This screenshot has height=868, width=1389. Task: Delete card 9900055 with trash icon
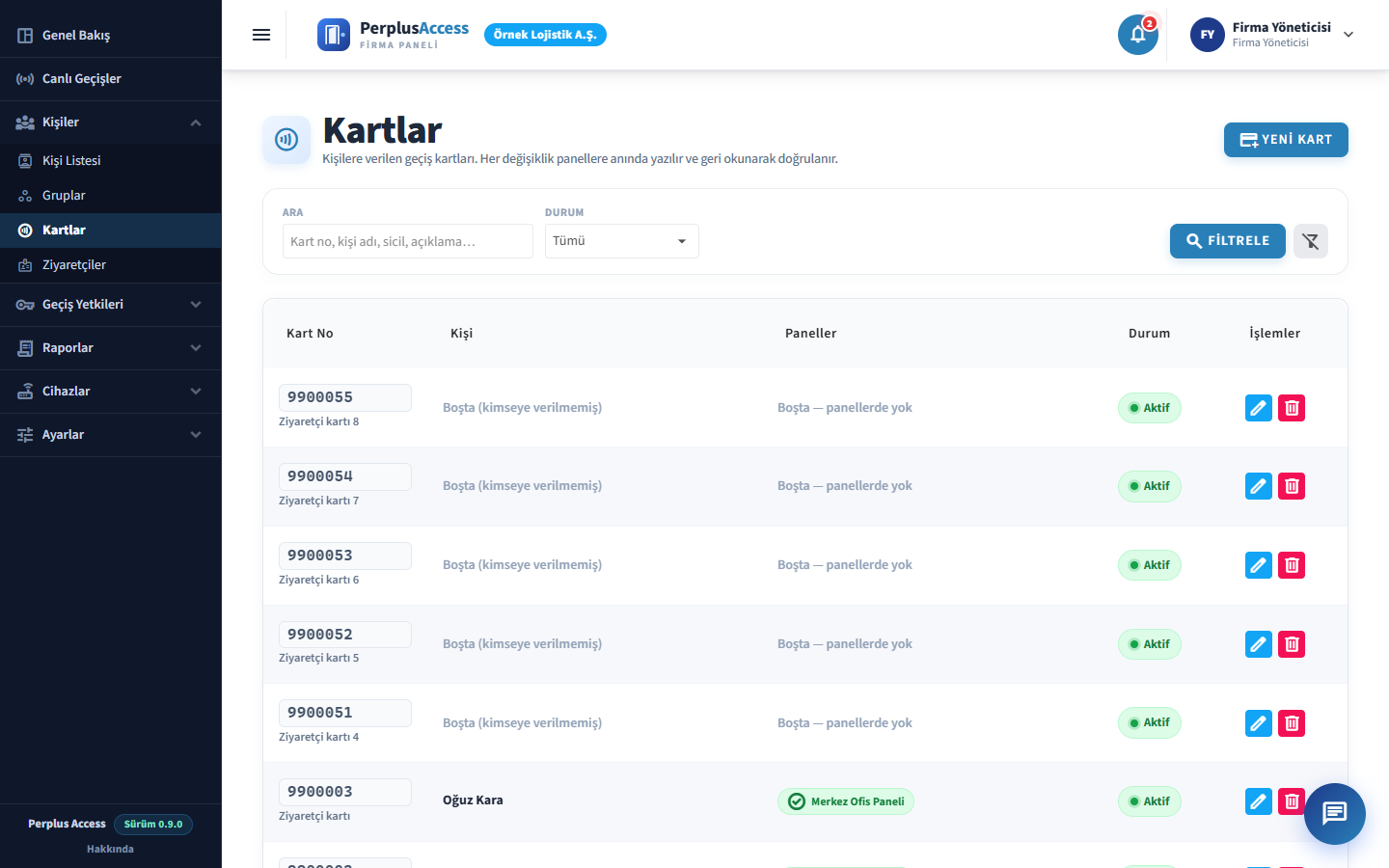pyautogui.click(x=1292, y=408)
